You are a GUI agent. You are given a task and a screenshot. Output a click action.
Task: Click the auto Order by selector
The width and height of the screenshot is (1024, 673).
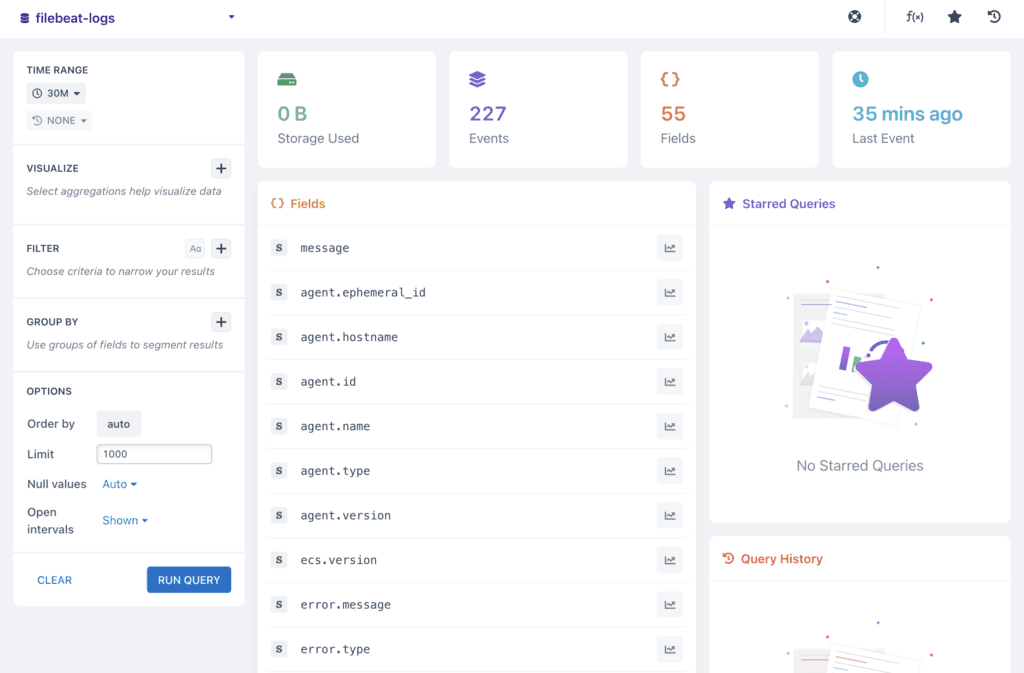point(118,423)
